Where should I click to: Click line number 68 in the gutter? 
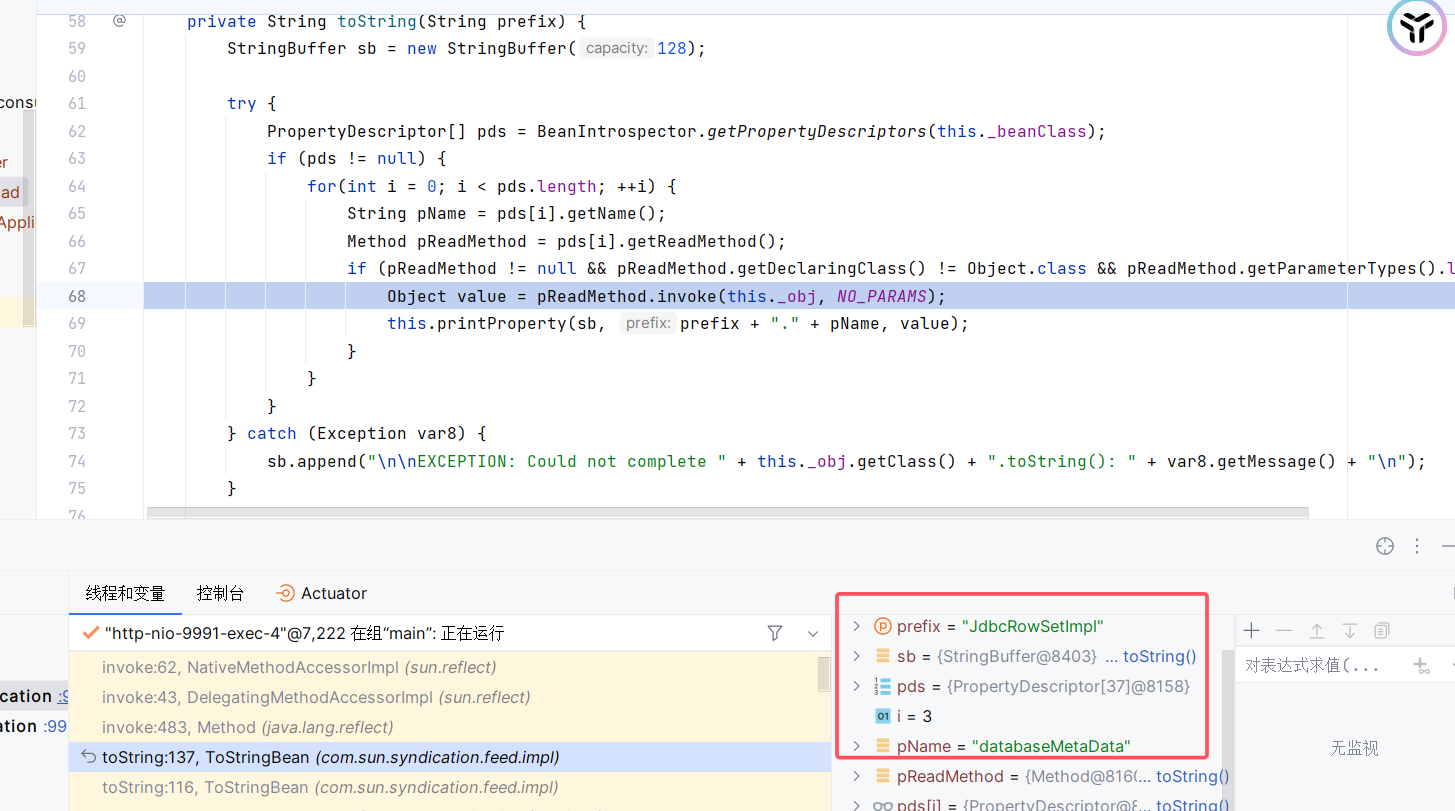77,296
